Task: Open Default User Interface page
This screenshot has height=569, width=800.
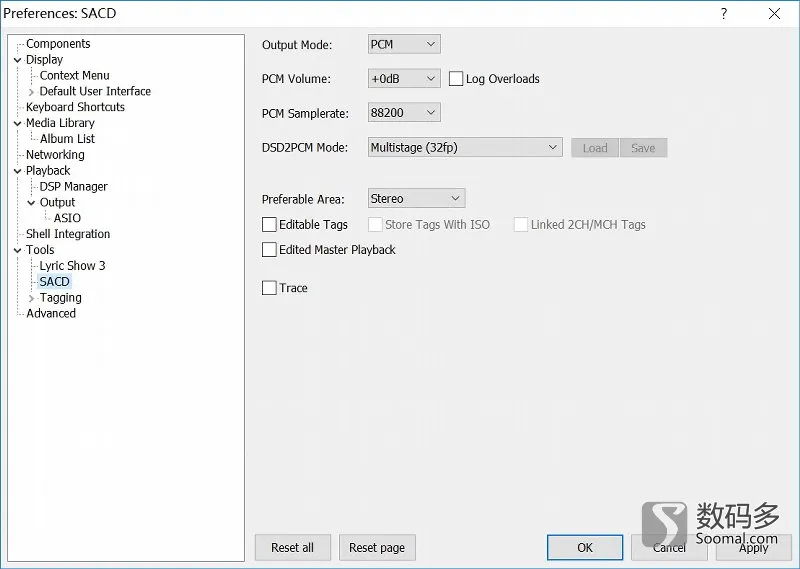Action: click(95, 91)
